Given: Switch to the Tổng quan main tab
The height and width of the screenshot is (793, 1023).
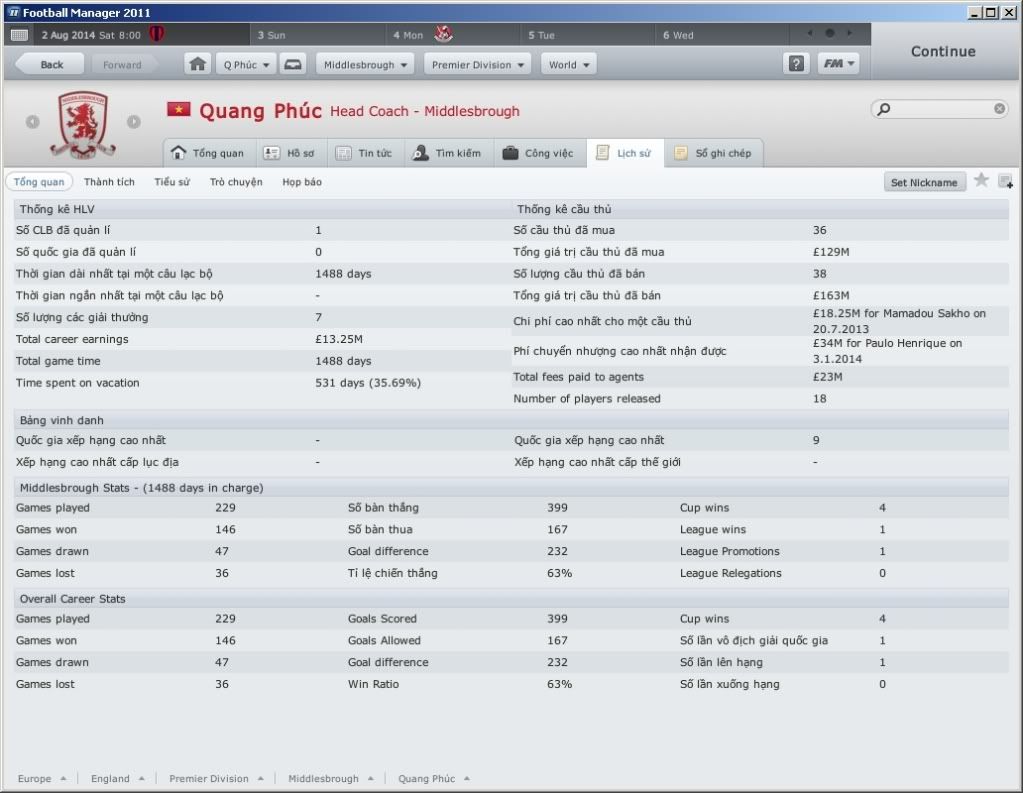Looking at the screenshot, I should (x=209, y=153).
